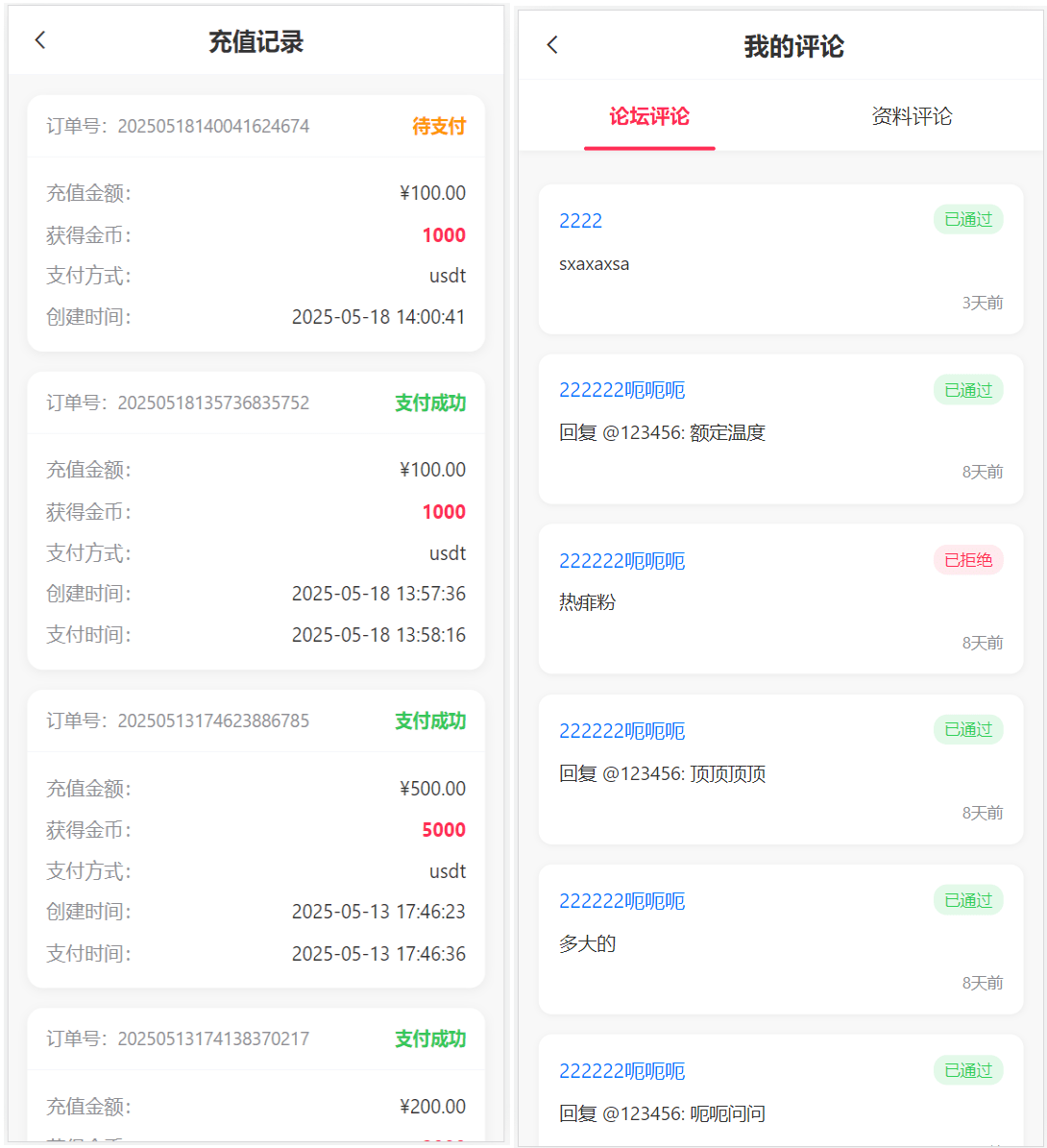Click the comment text sxaxaxsa
The image size is (1047, 1148).
(x=594, y=263)
